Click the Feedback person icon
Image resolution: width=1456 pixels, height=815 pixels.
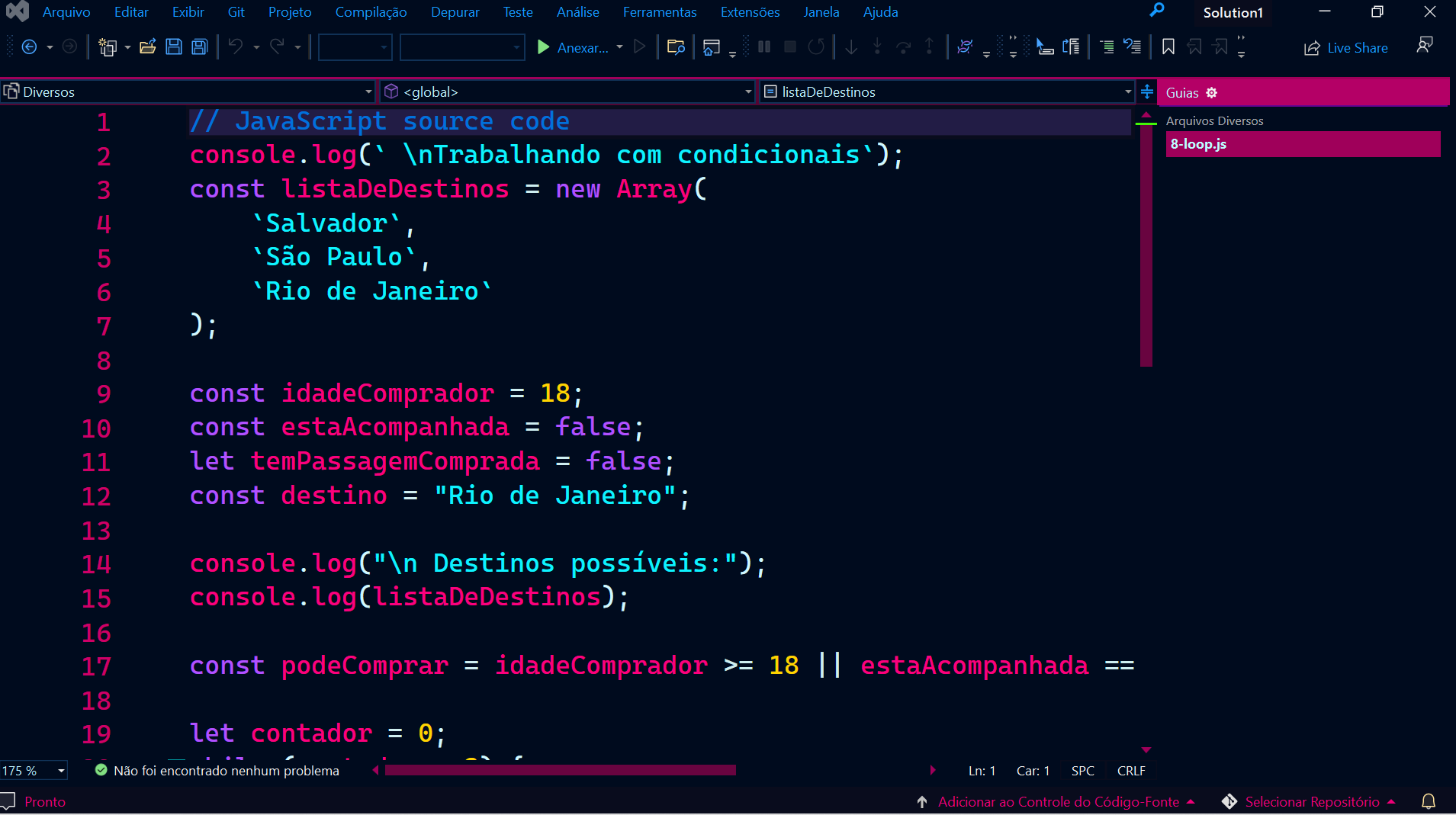point(1424,46)
